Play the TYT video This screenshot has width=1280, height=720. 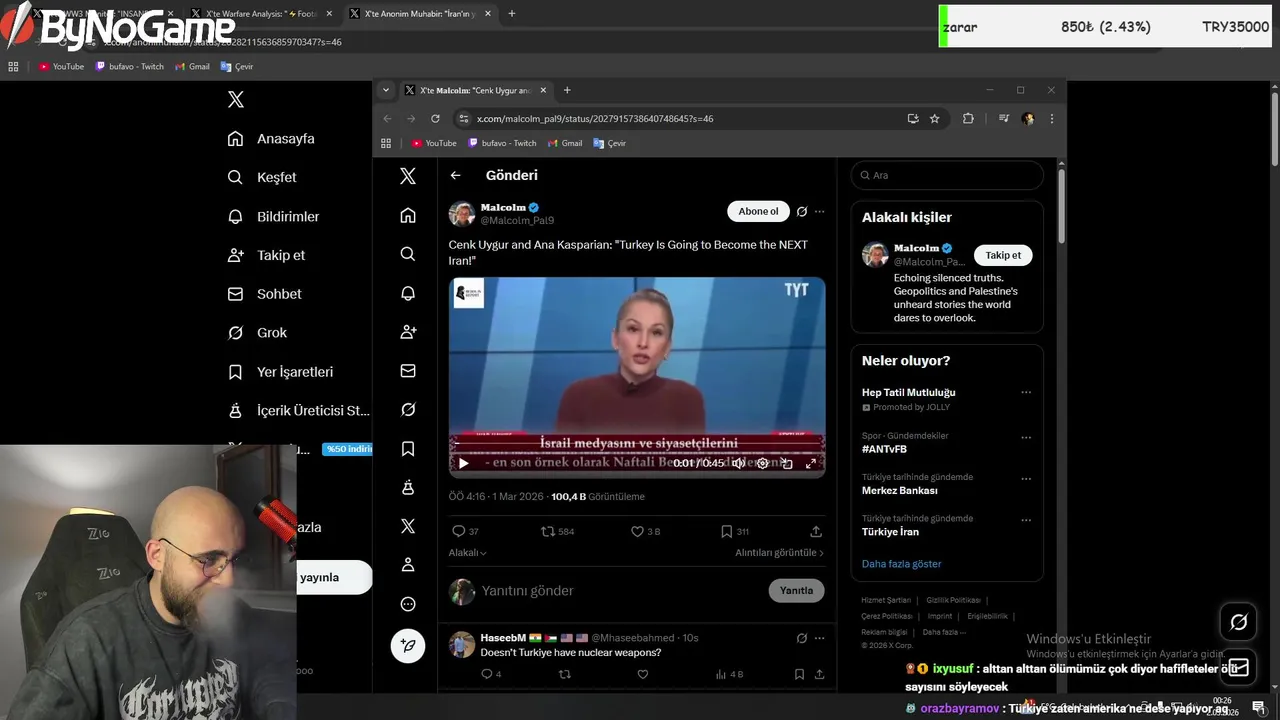tap(463, 463)
